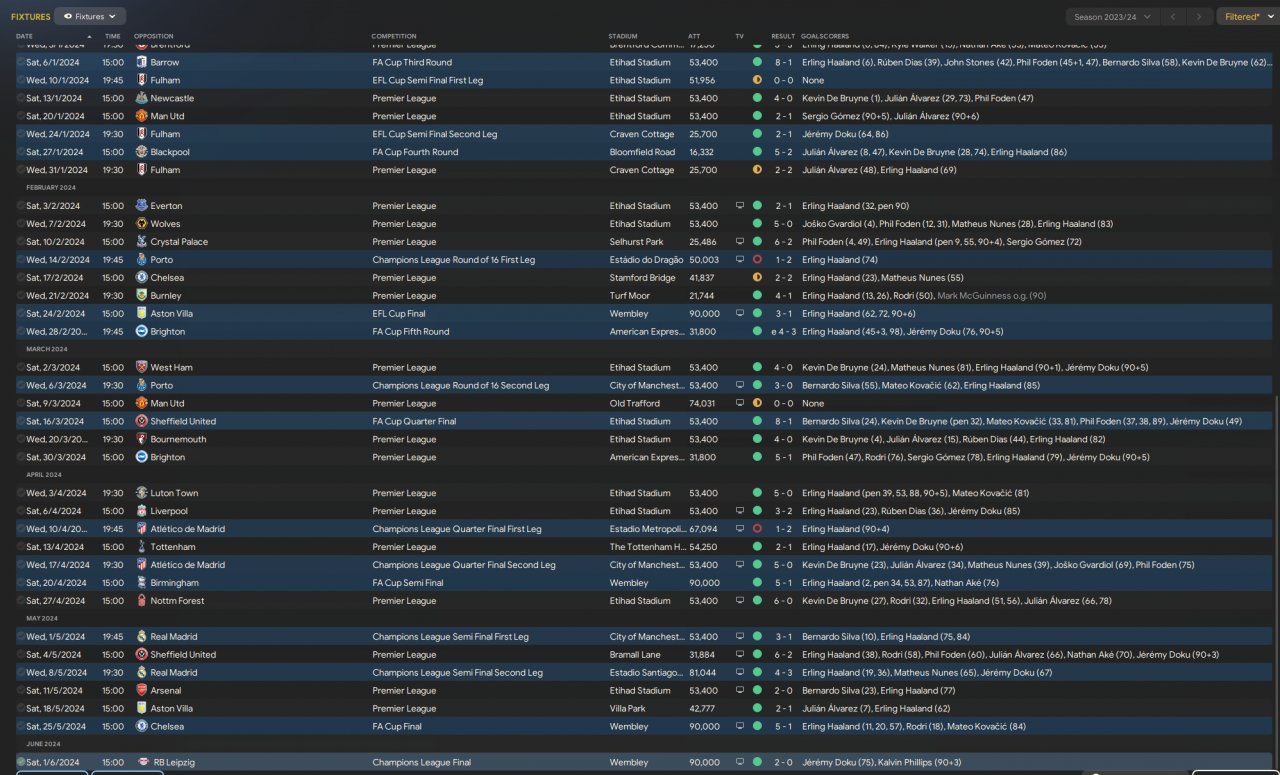Click the Bramall Lane stadium name
Screen dimensions: 1280x775
coord(635,655)
